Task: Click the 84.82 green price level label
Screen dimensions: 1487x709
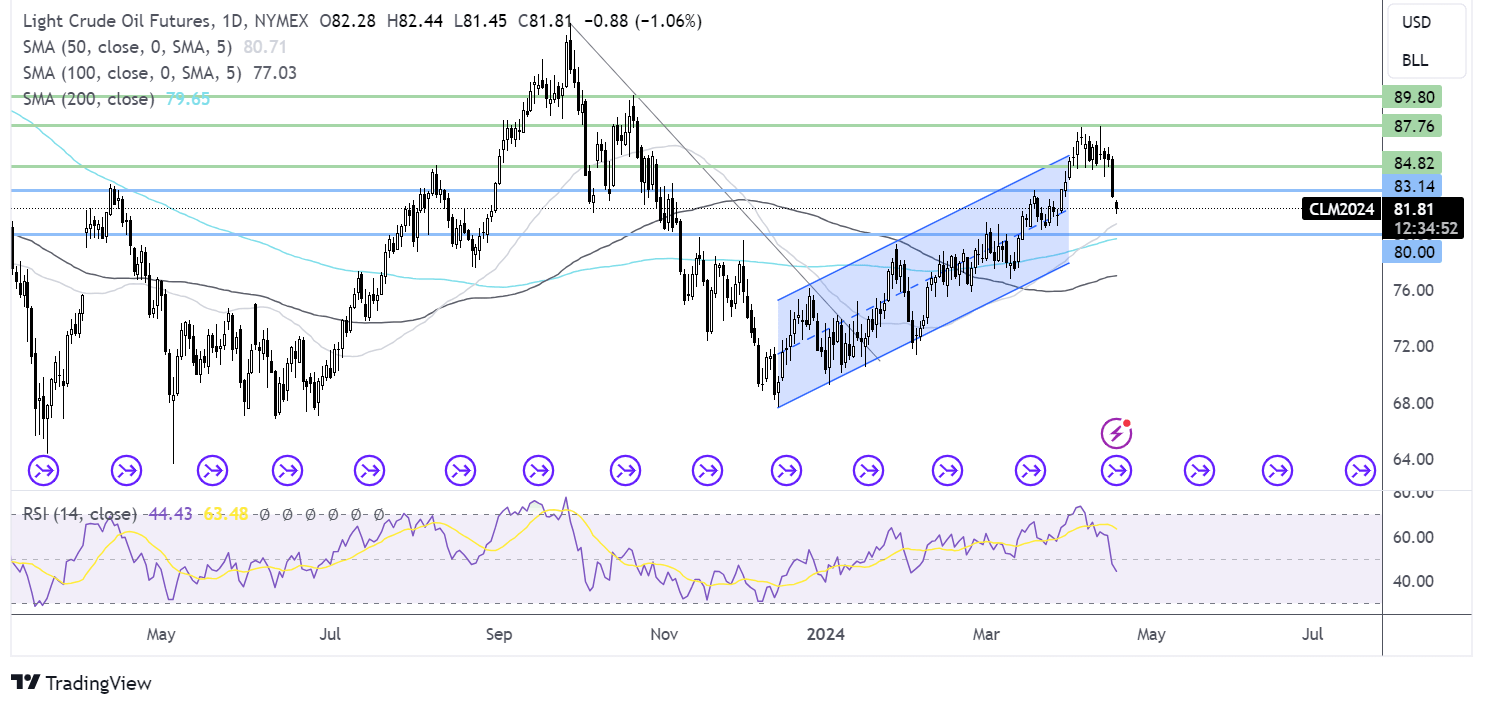Action: (x=1414, y=163)
